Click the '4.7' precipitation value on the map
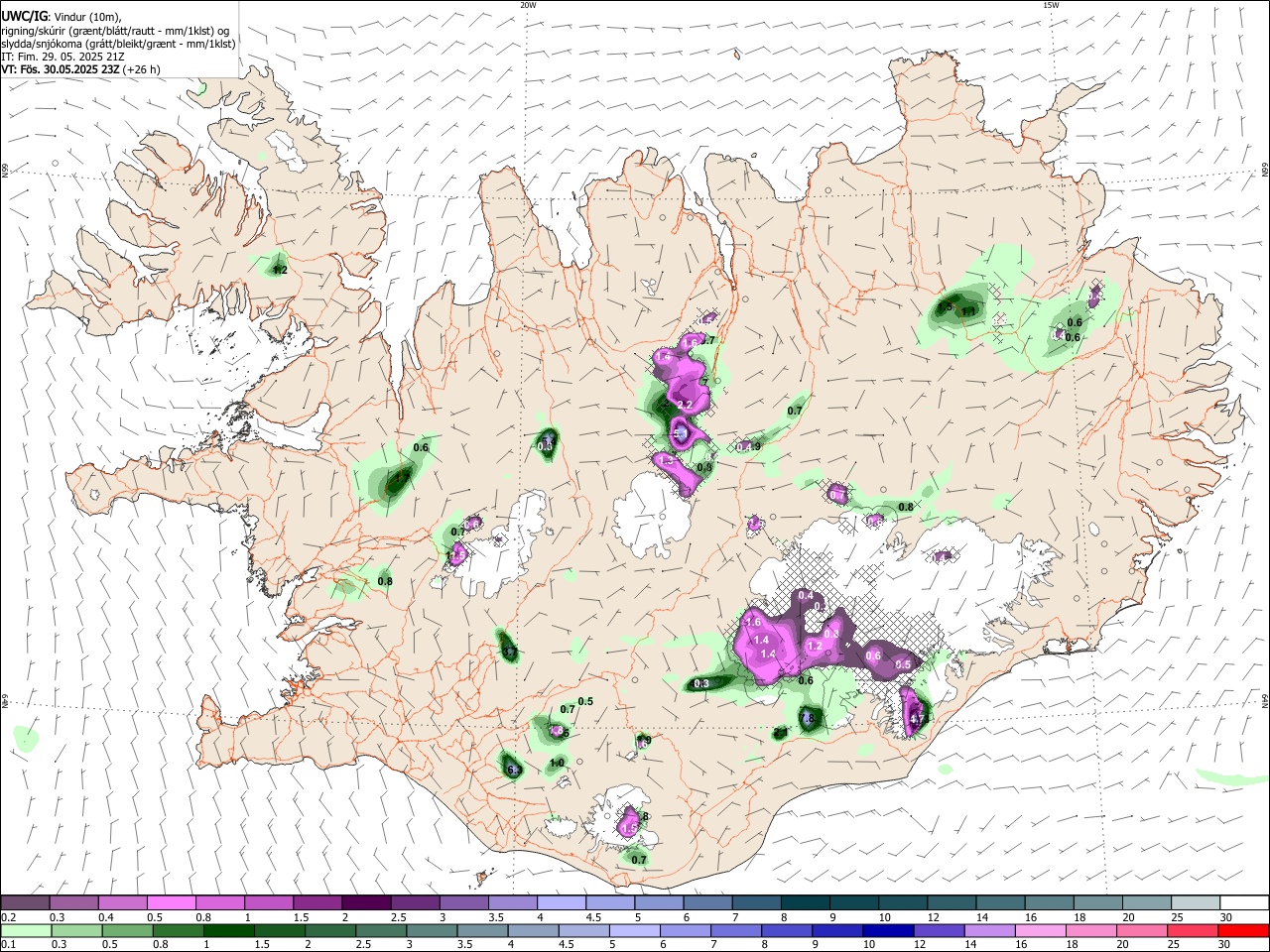Viewport: 1270px width, 952px height. (x=917, y=719)
